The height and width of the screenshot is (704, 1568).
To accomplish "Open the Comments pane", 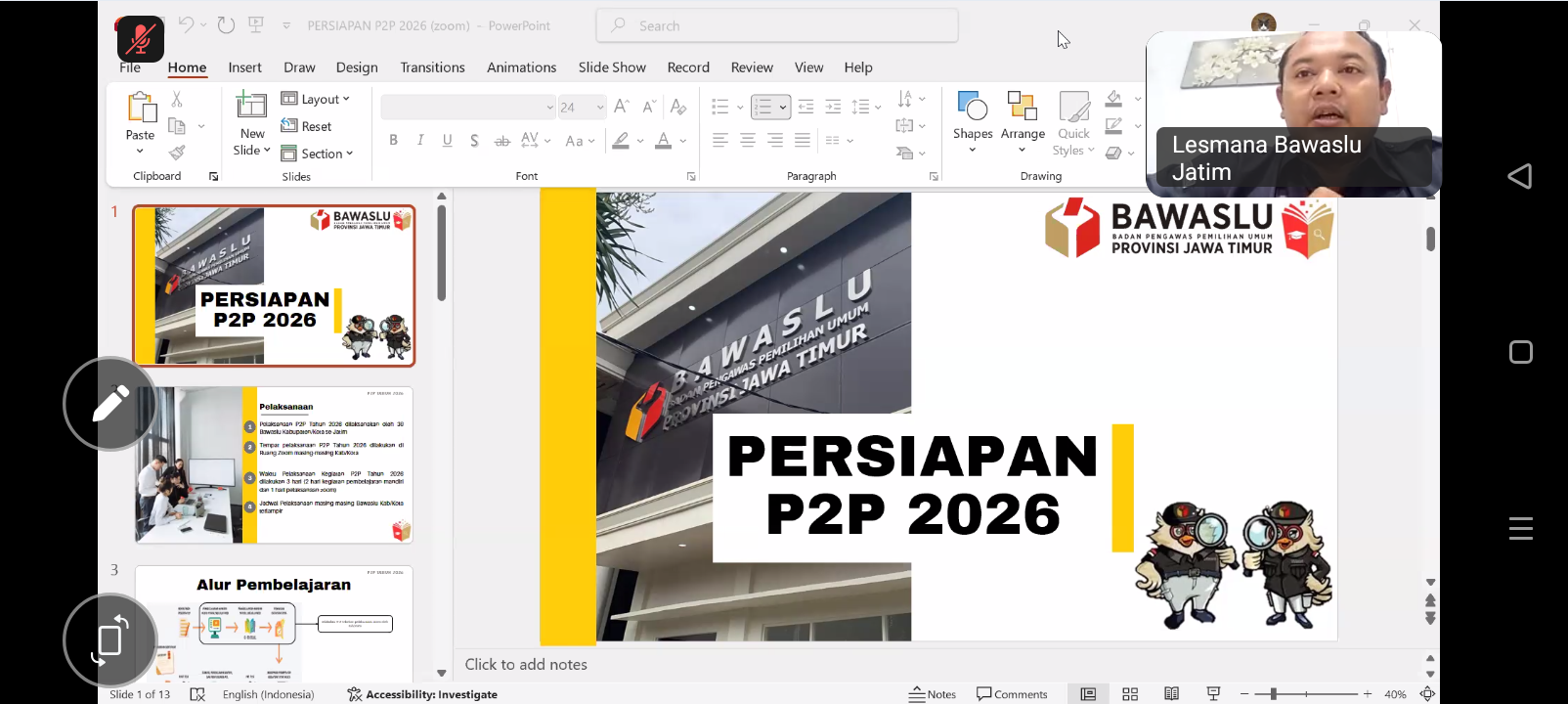I will click(1012, 694).
